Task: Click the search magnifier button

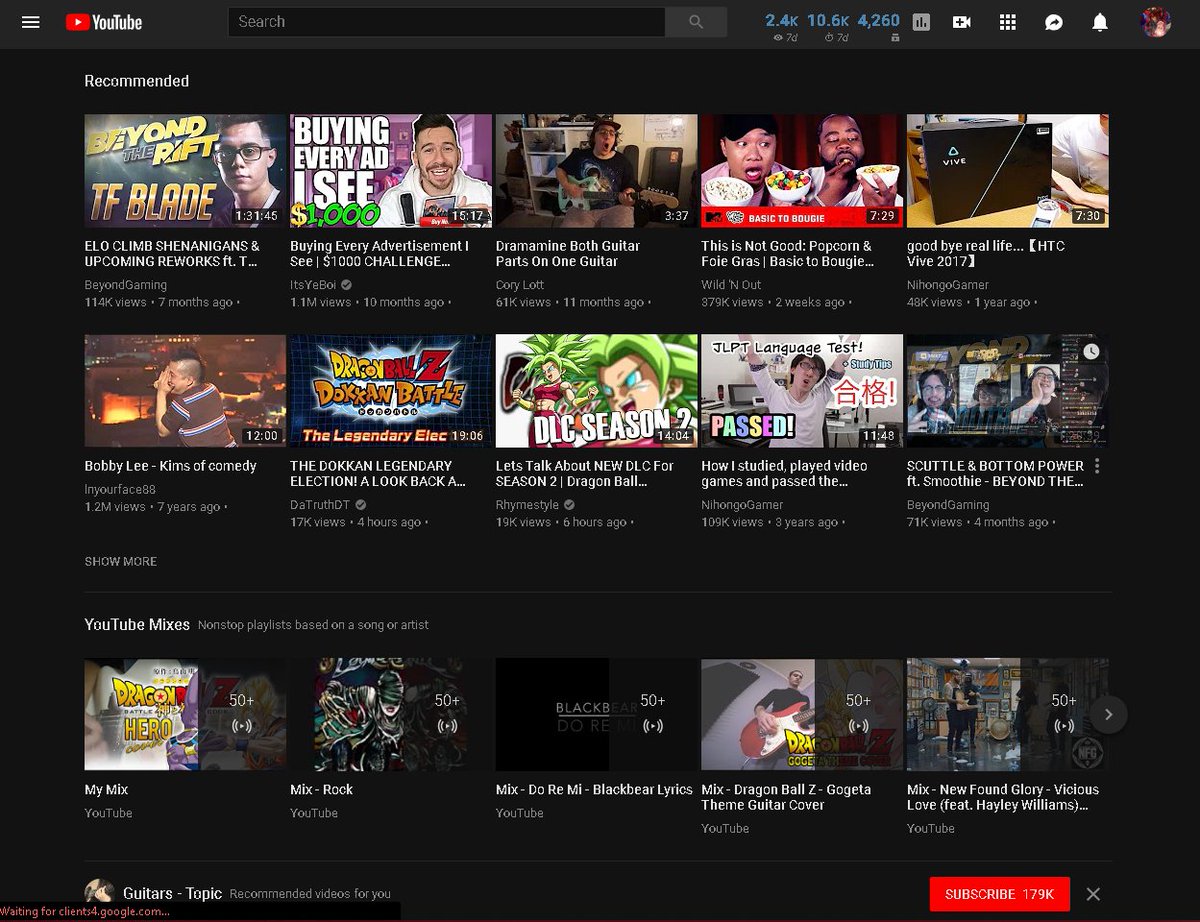Action: [696, 22]
